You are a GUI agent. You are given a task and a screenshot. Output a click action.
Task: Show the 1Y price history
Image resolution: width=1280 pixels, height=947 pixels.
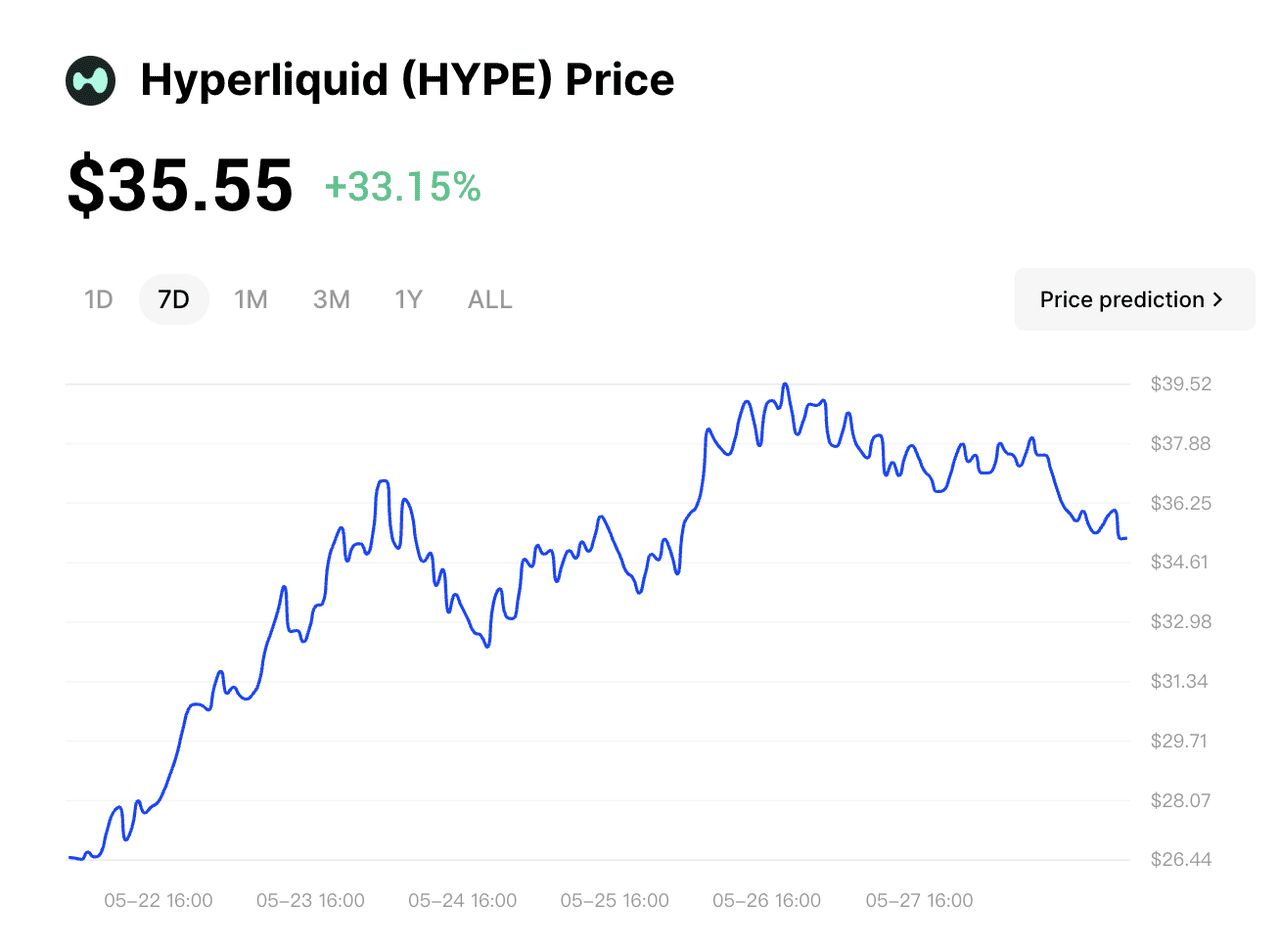408,299
